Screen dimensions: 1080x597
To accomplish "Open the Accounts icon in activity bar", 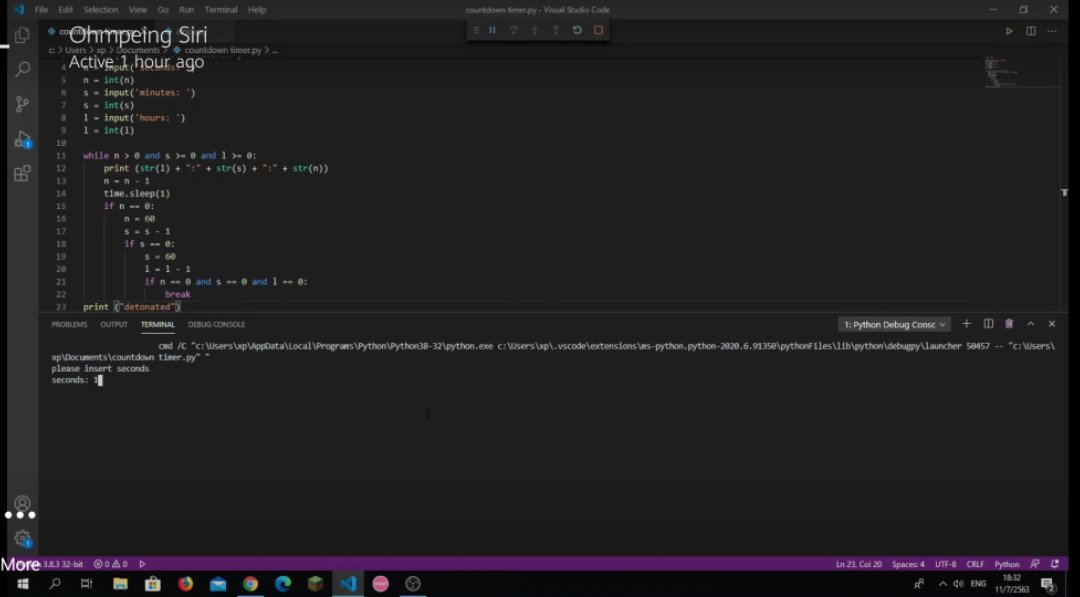I will point(22,503).
